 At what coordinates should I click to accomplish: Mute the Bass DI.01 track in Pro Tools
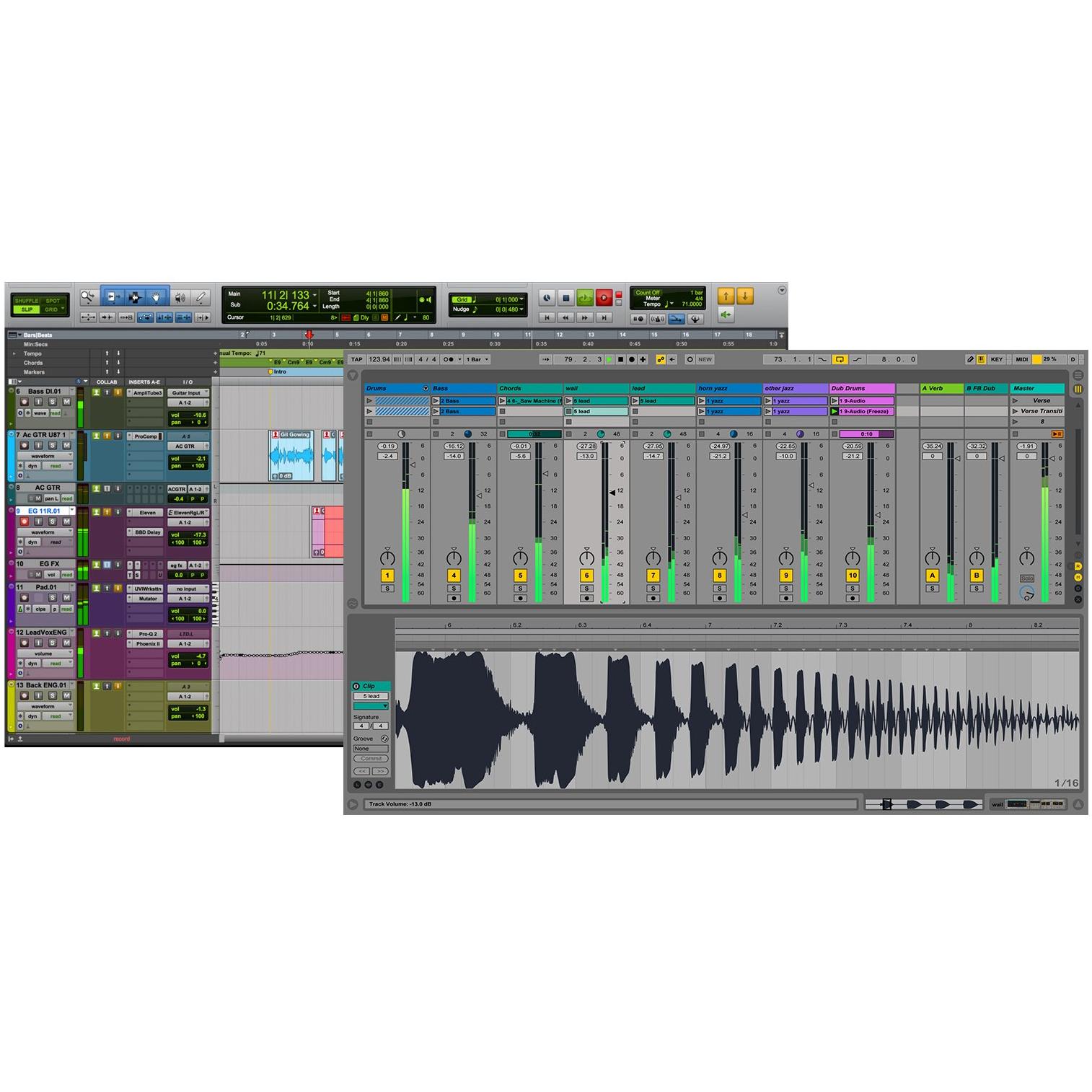(66, 402)
